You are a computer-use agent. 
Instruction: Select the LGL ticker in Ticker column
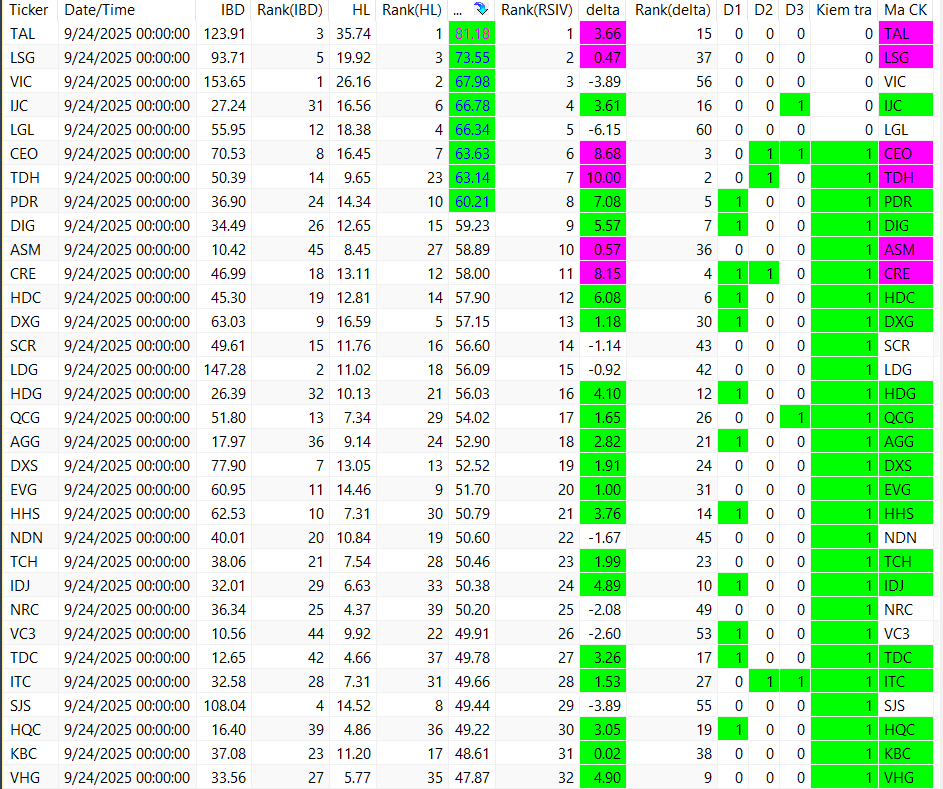click(x=22, y=130)
